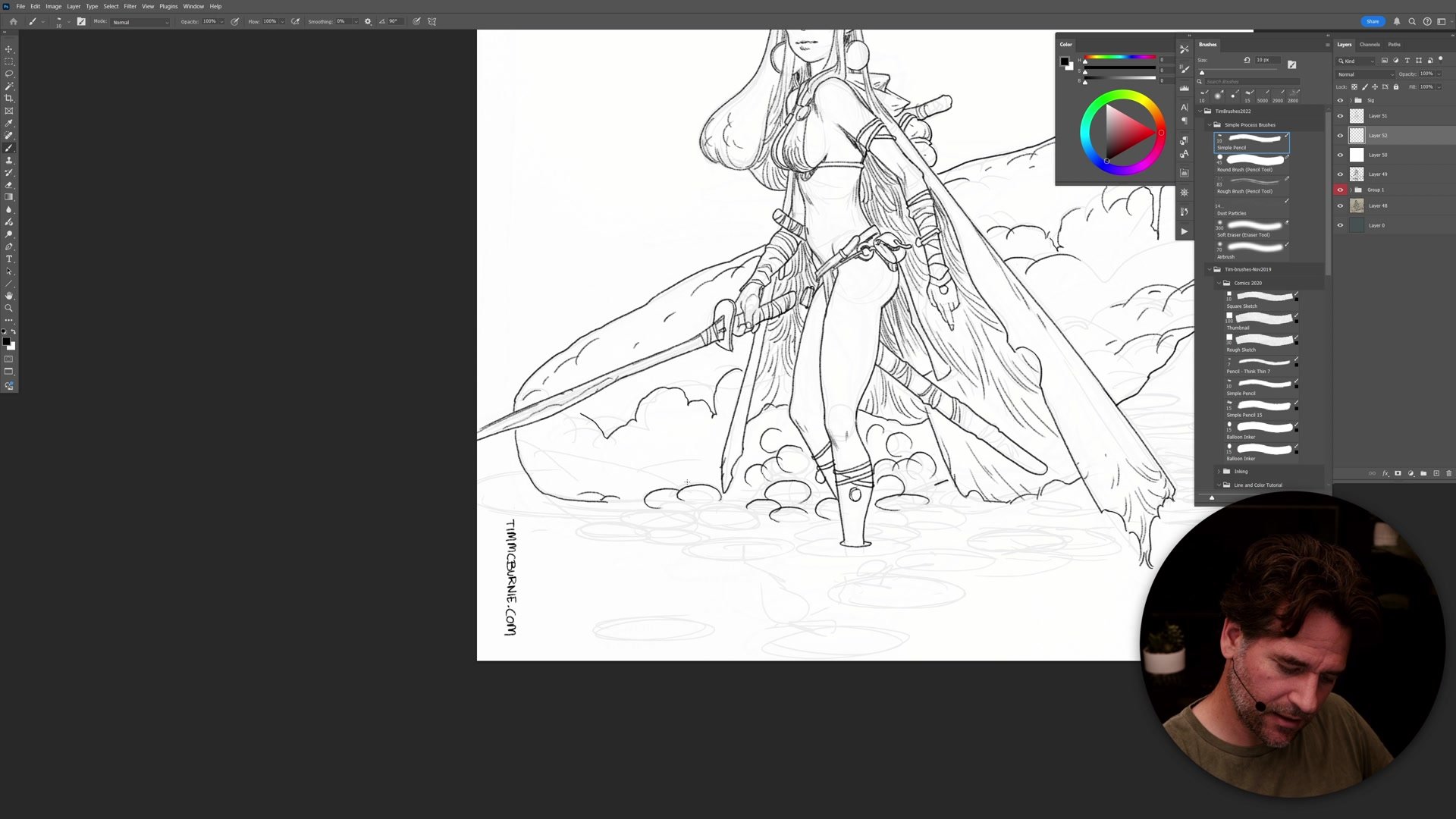This screenshot has height=819, width=1456.
Task: Select the Crop tool
Action: tap(9, 99)
